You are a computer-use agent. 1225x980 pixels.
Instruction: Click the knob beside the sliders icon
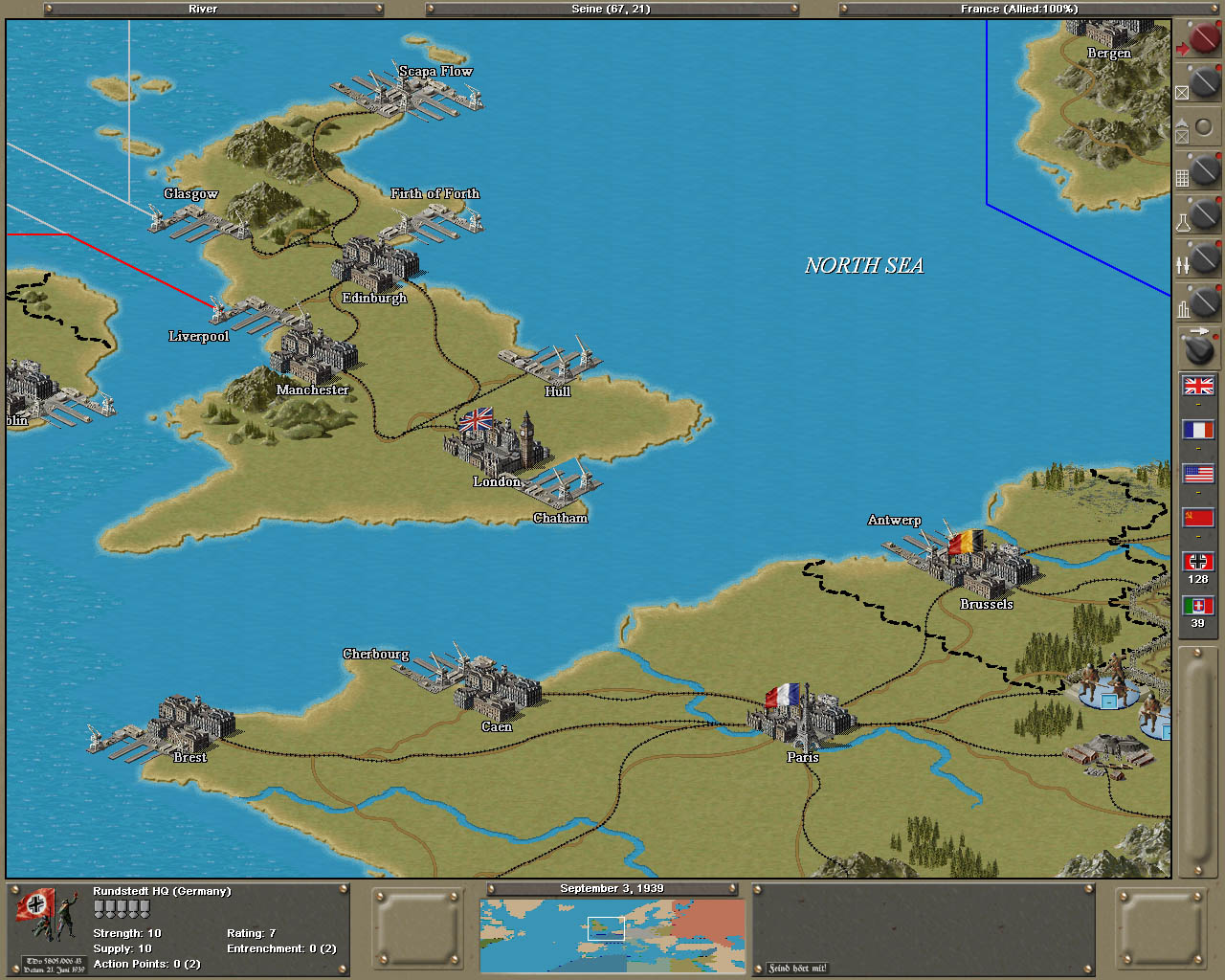(x=1202, y=258)
